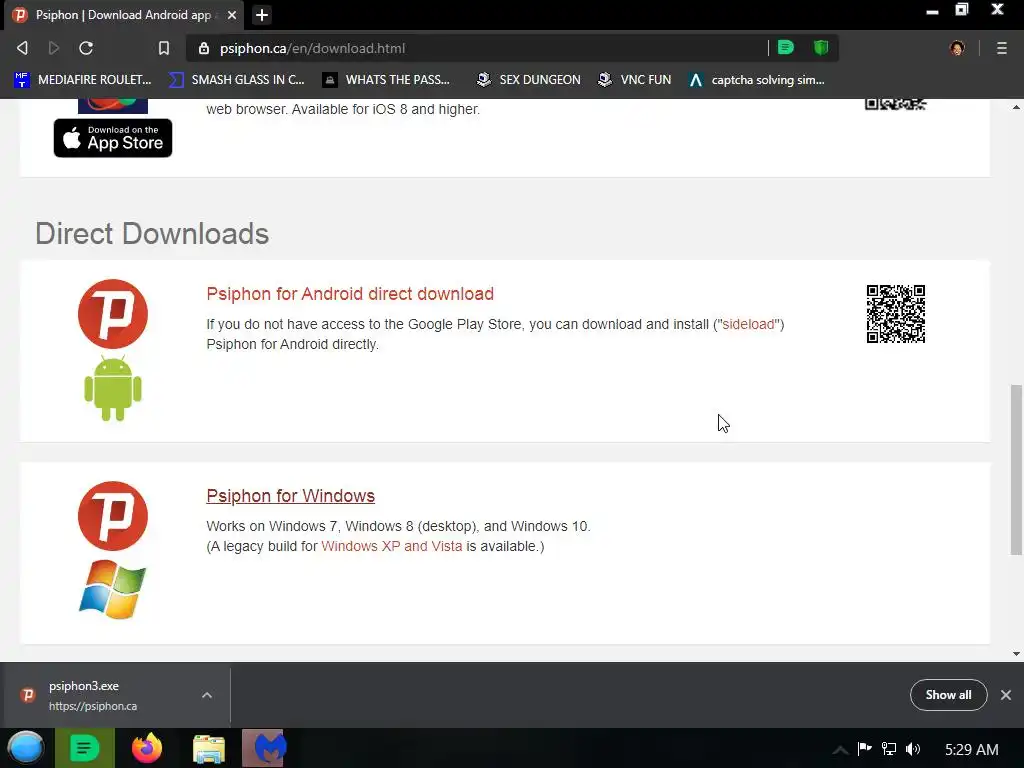The height and width of the screenshot is (768, 1024).
Task: Launch Firefox from the taskbar
Action: [147, 748]
